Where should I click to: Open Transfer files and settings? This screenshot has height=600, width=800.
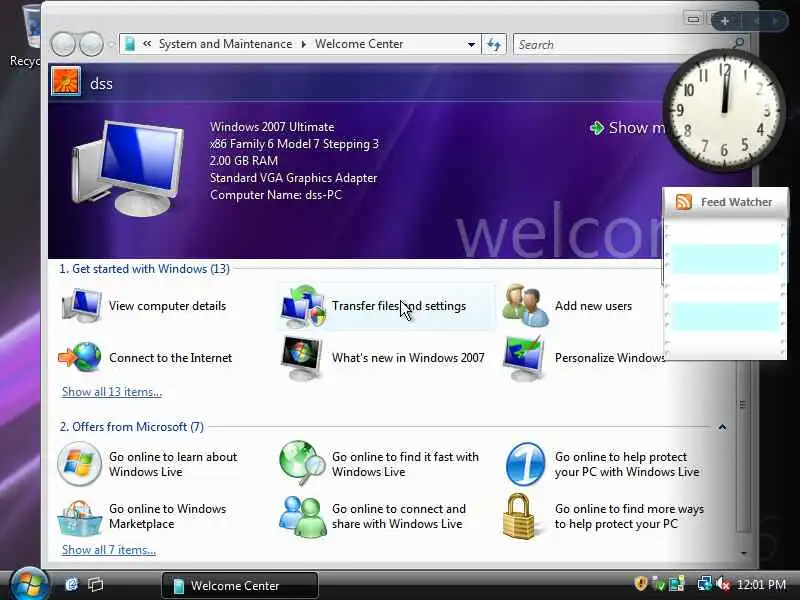pos(387,306)
